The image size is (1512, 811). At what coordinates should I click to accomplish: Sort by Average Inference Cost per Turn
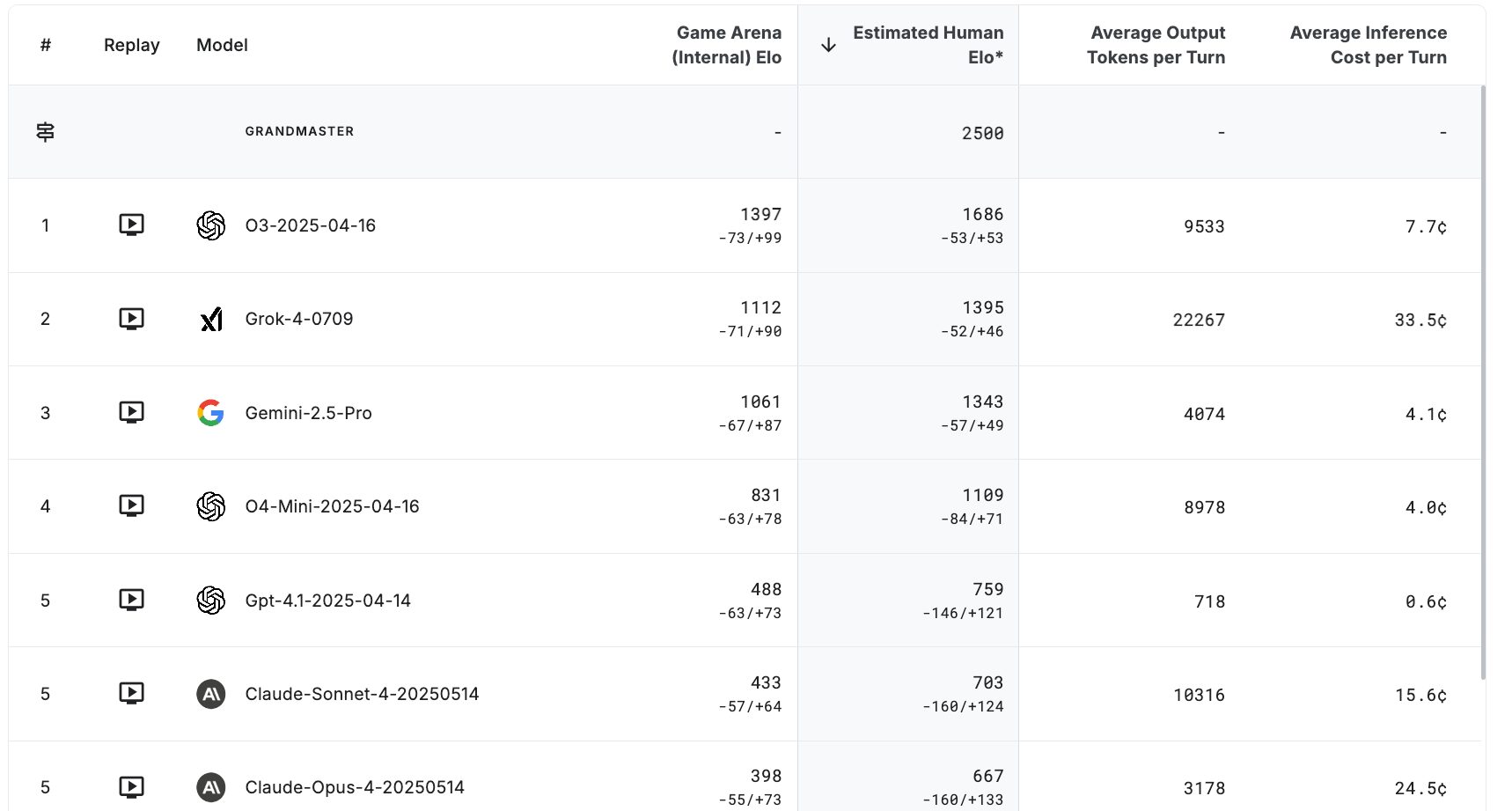(1368, 45)
